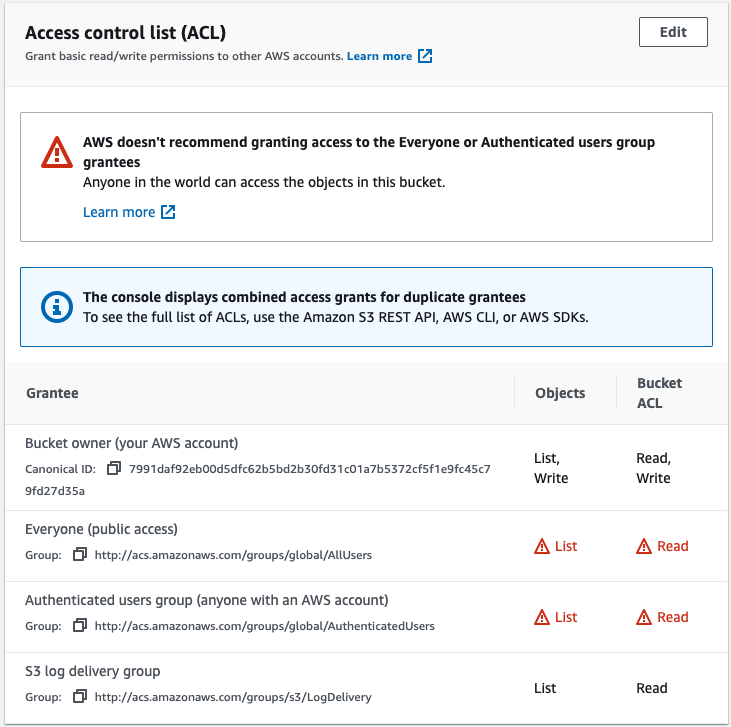Click warning icon beside Authenticated users List
Screen dimensions: 731x727
[542, 617]
